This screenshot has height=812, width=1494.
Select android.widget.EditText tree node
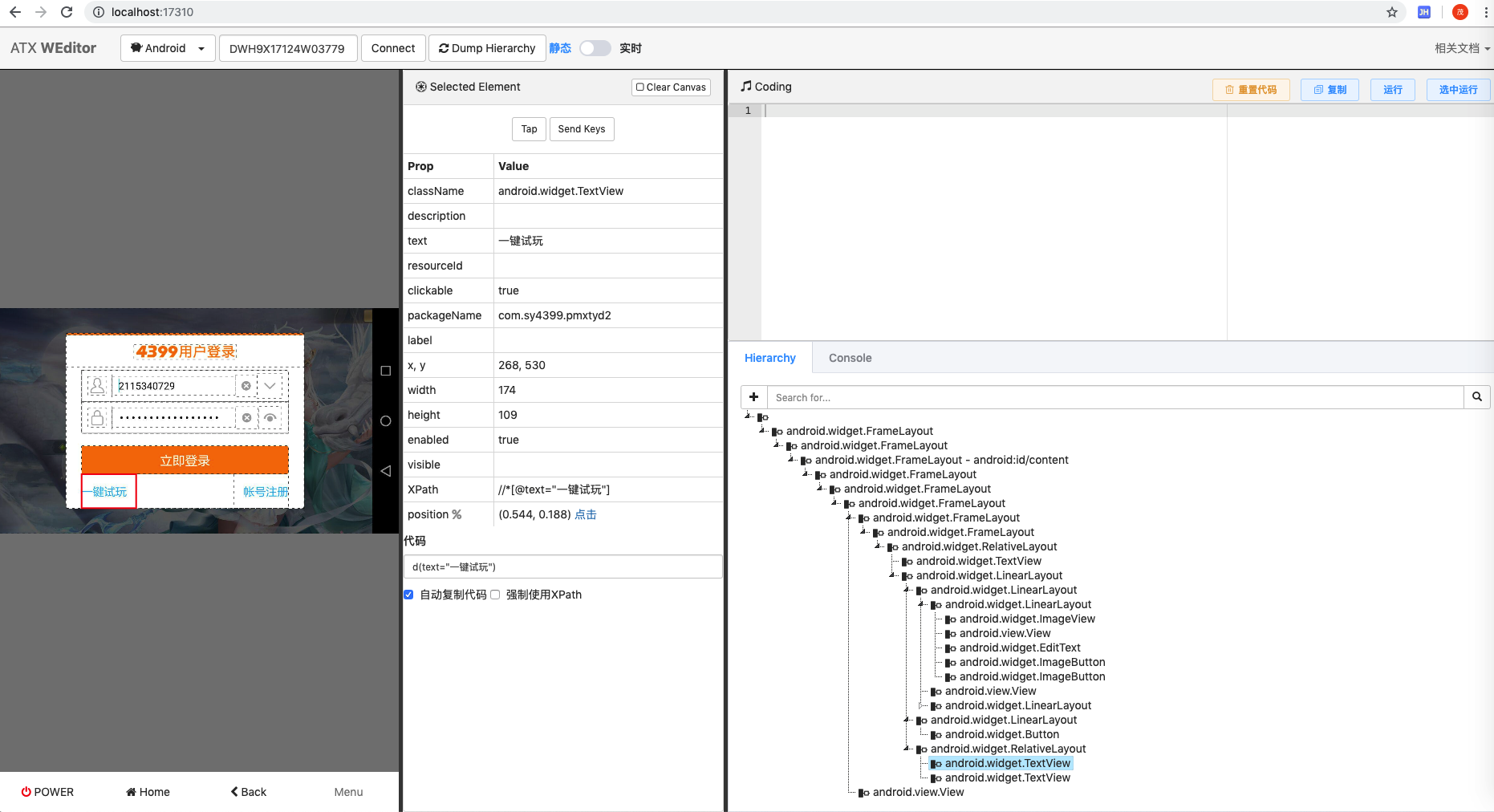pos(1020,648)
